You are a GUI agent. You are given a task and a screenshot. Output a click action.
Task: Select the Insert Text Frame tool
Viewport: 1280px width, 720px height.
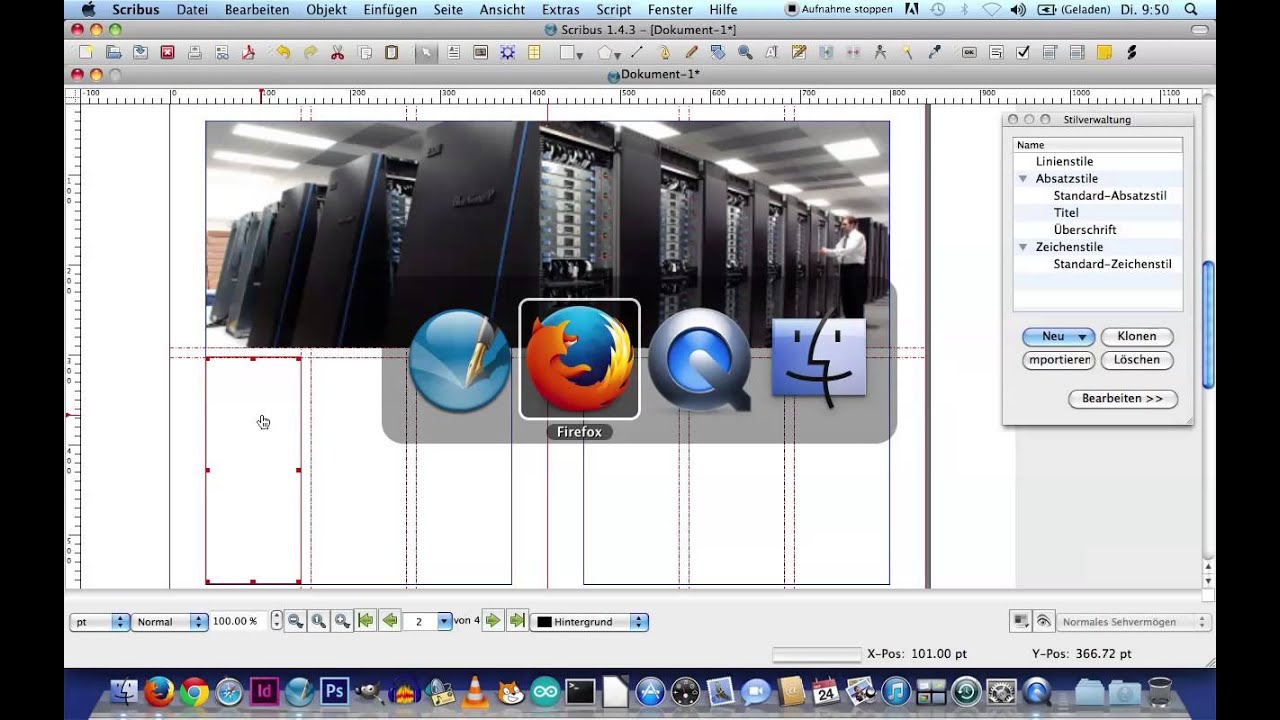point(453,52)
